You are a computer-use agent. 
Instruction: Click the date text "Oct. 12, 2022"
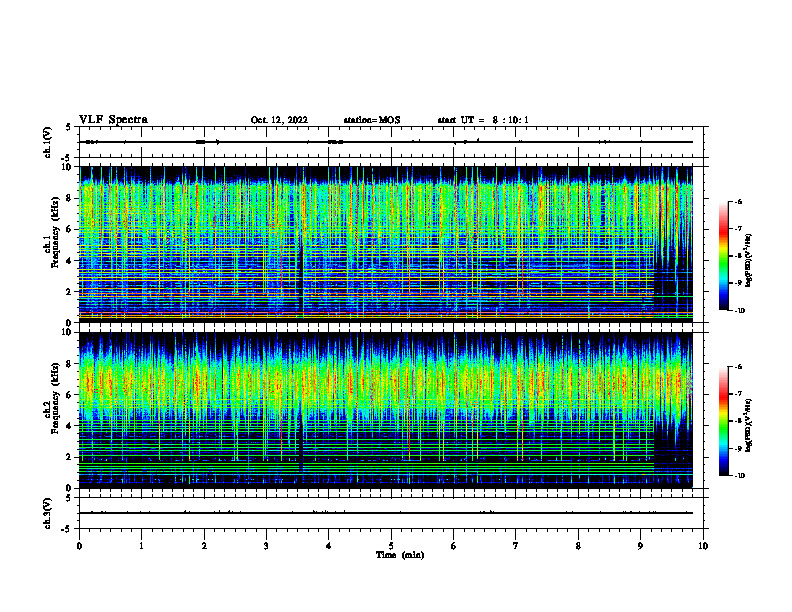pyautogui.click(x=279, y=120)
